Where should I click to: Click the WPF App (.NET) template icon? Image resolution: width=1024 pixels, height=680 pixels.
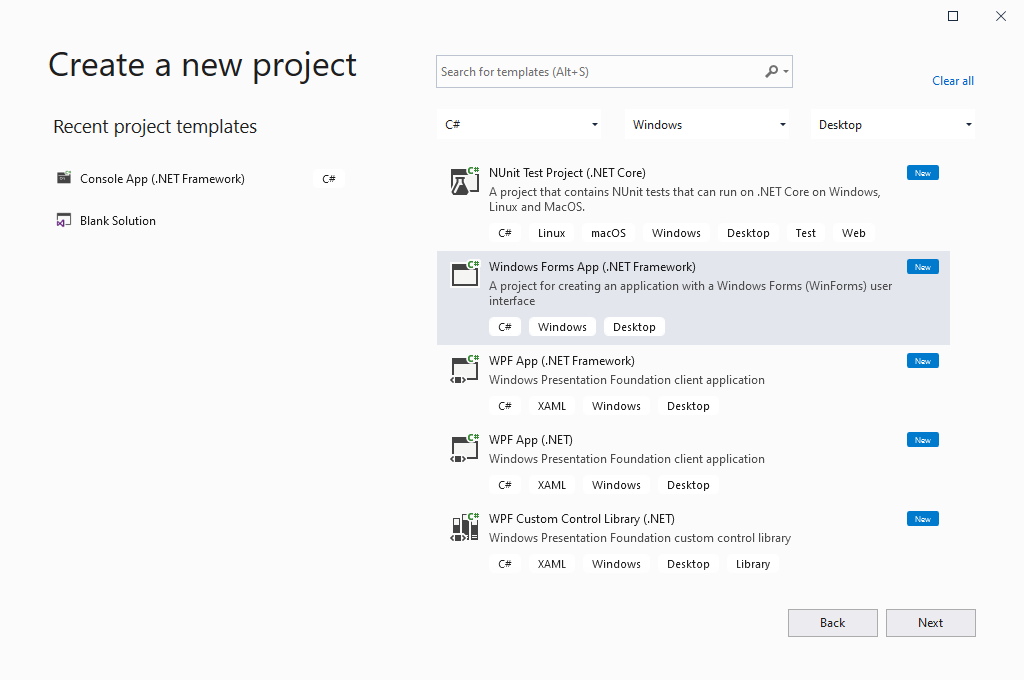click(464, 448)
